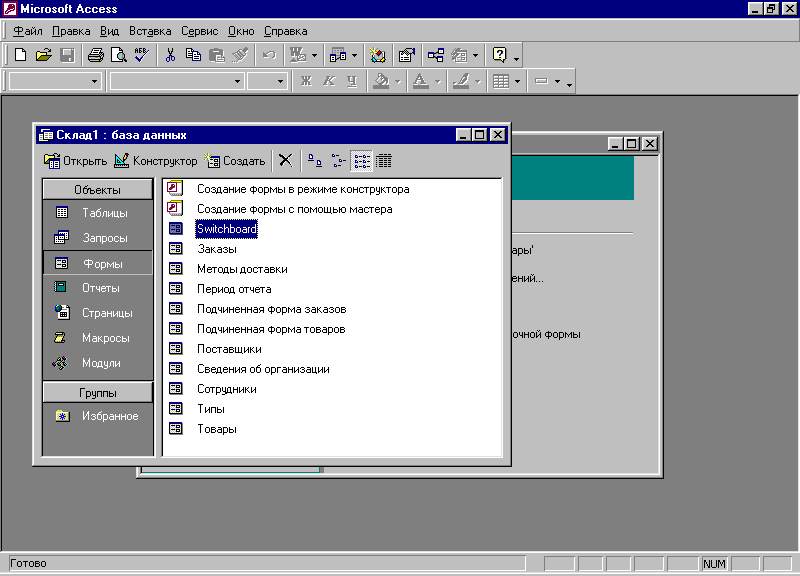This screenshot has height=576, width=800.
Task: Toggle italic К formatting
Action: [x=329, y=81]
